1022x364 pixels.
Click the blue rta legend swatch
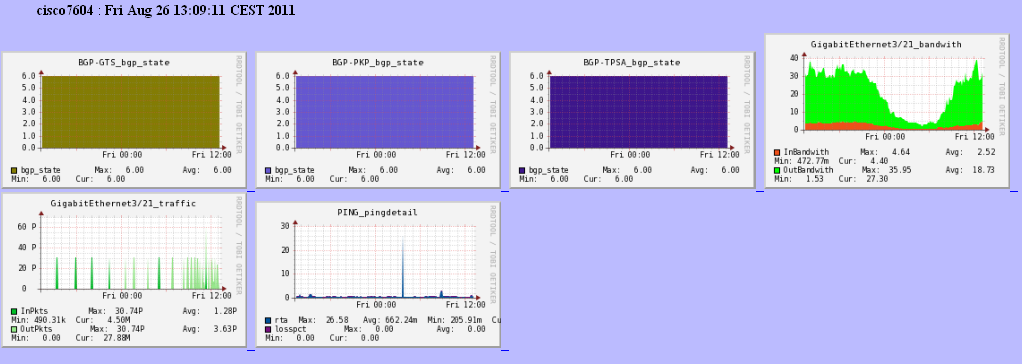coord(268,320)
